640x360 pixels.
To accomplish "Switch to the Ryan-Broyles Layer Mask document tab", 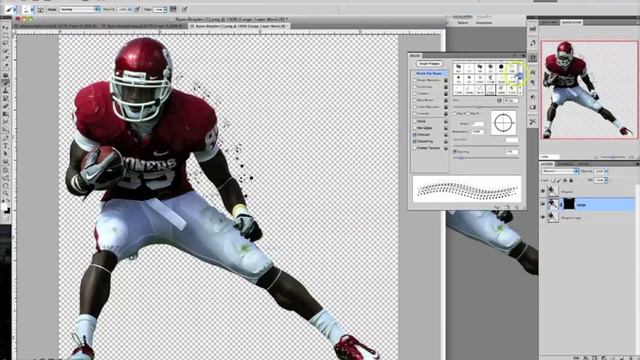I will tap(241, 26).
